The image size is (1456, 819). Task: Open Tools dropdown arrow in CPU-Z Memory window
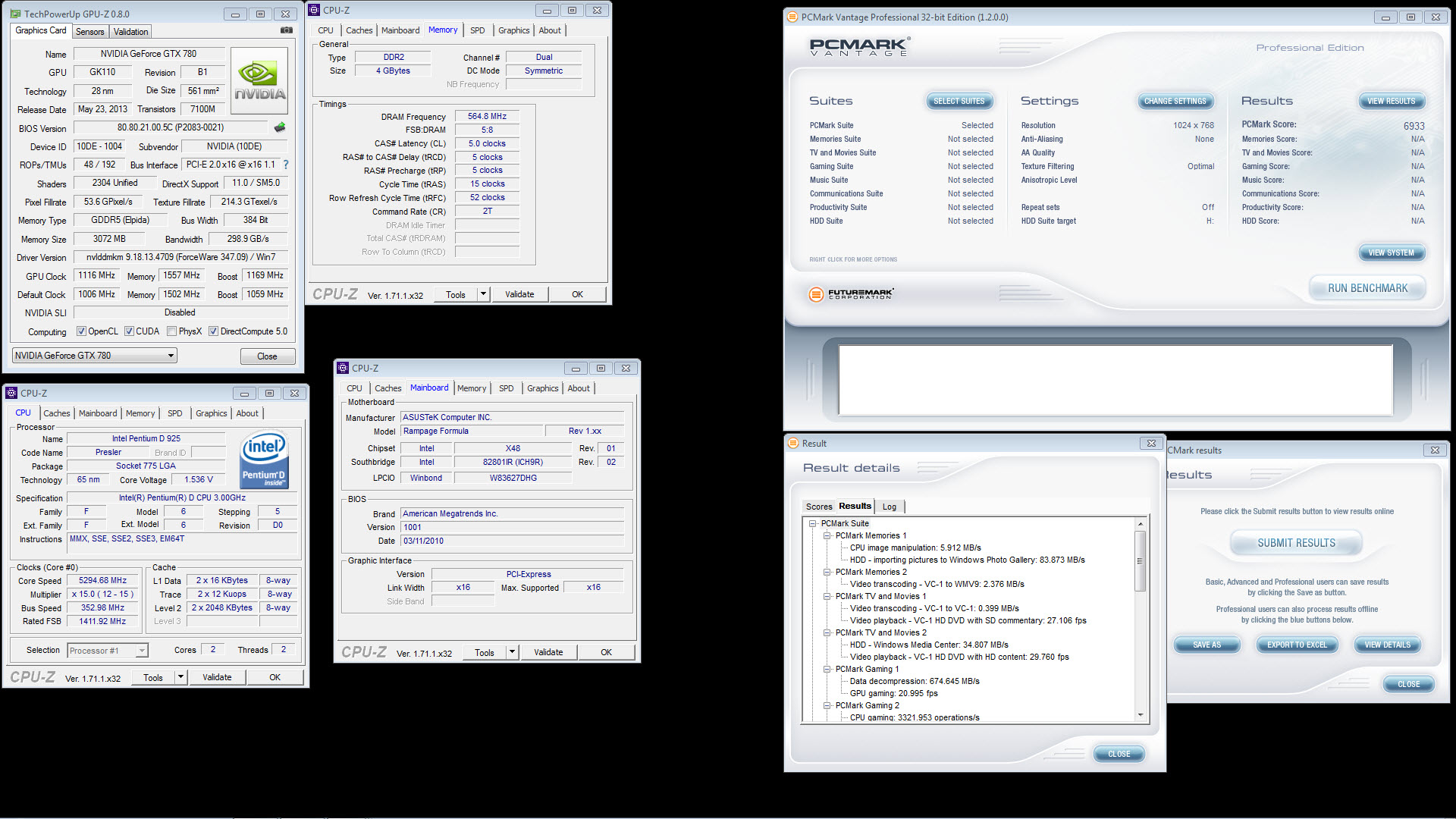[483, 294]
